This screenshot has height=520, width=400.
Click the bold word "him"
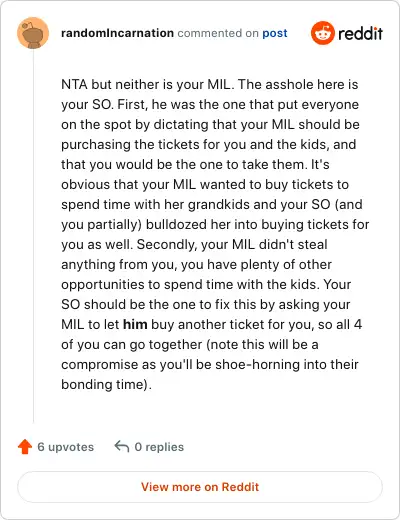click(135, 324)
